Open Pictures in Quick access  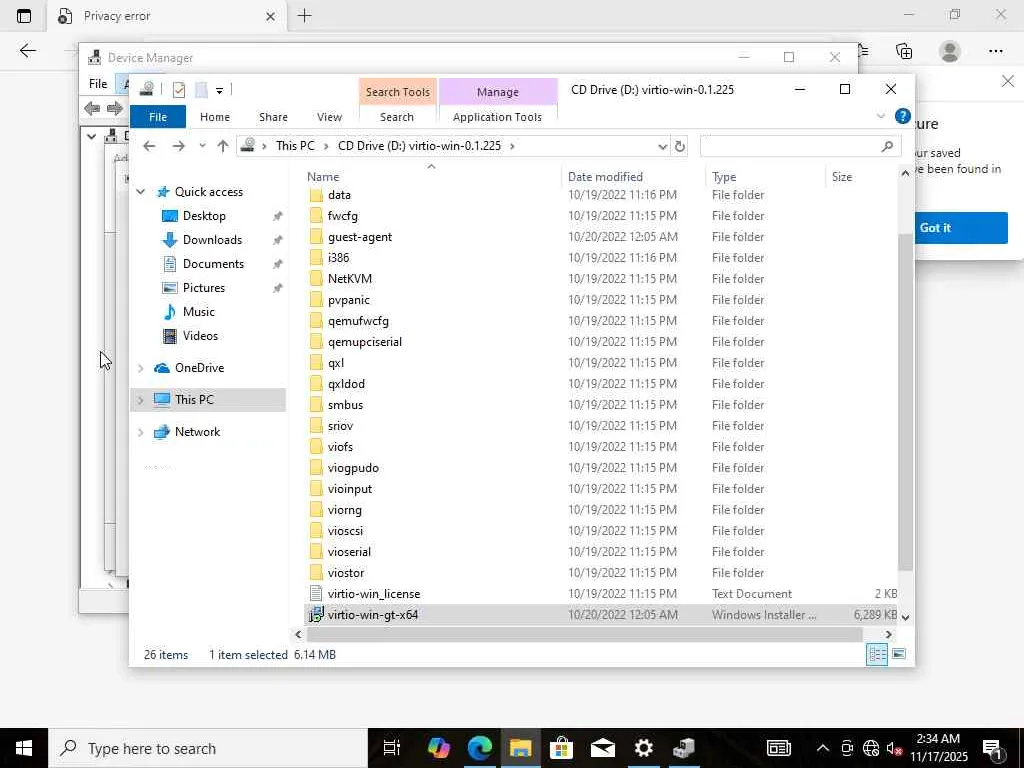click(204, 288)
